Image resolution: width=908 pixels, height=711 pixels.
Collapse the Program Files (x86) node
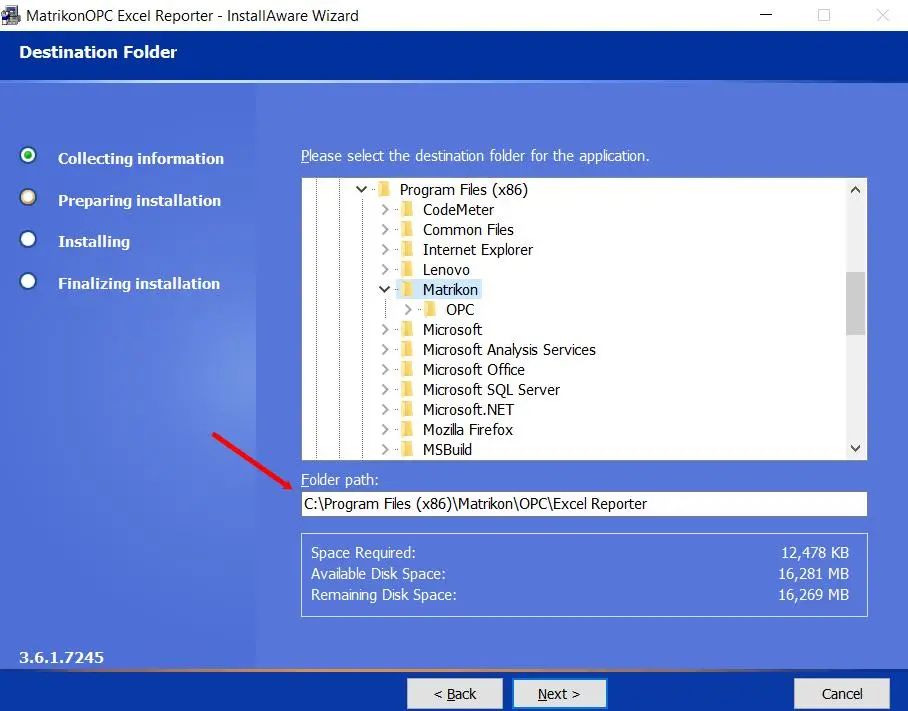coord(361,189)
